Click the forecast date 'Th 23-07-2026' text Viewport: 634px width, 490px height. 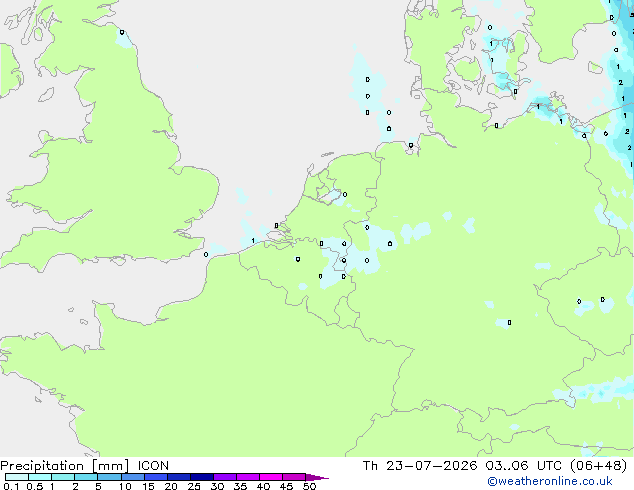click(420, 466)
